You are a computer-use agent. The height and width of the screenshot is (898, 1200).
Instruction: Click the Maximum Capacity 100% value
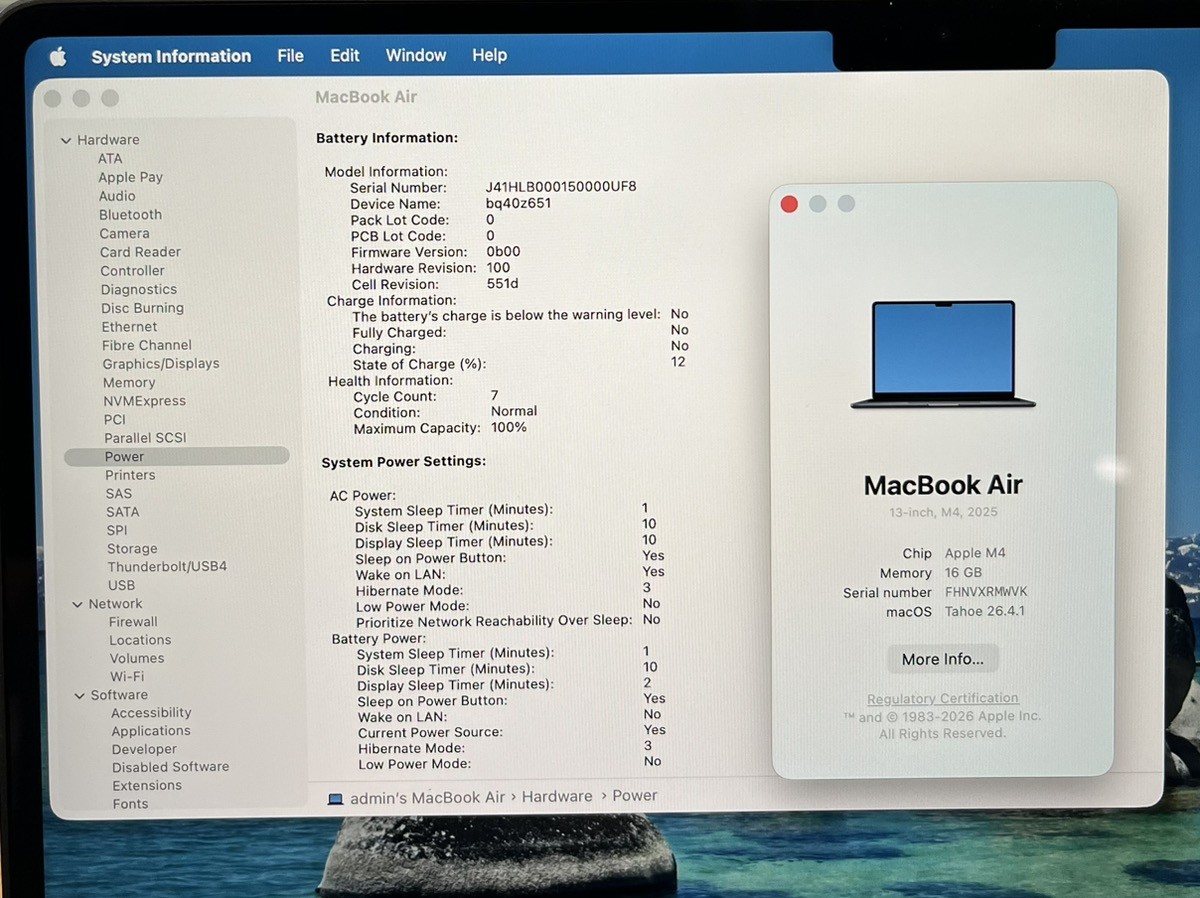(508, 428)
